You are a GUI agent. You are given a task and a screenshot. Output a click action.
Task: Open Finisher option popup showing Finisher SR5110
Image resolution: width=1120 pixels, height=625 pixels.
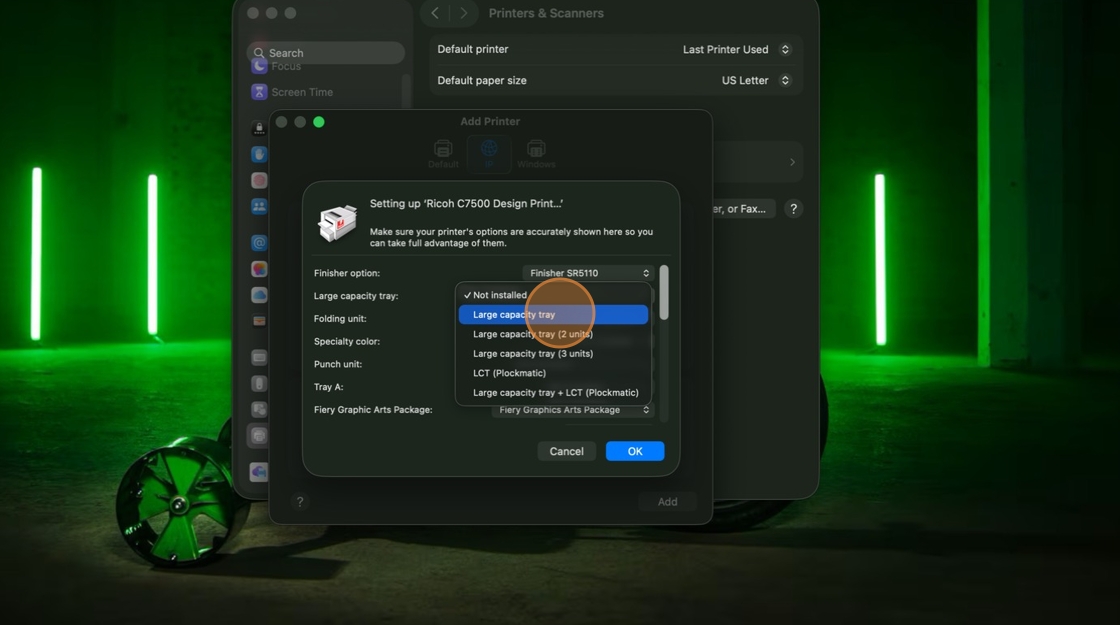point(589,273)
